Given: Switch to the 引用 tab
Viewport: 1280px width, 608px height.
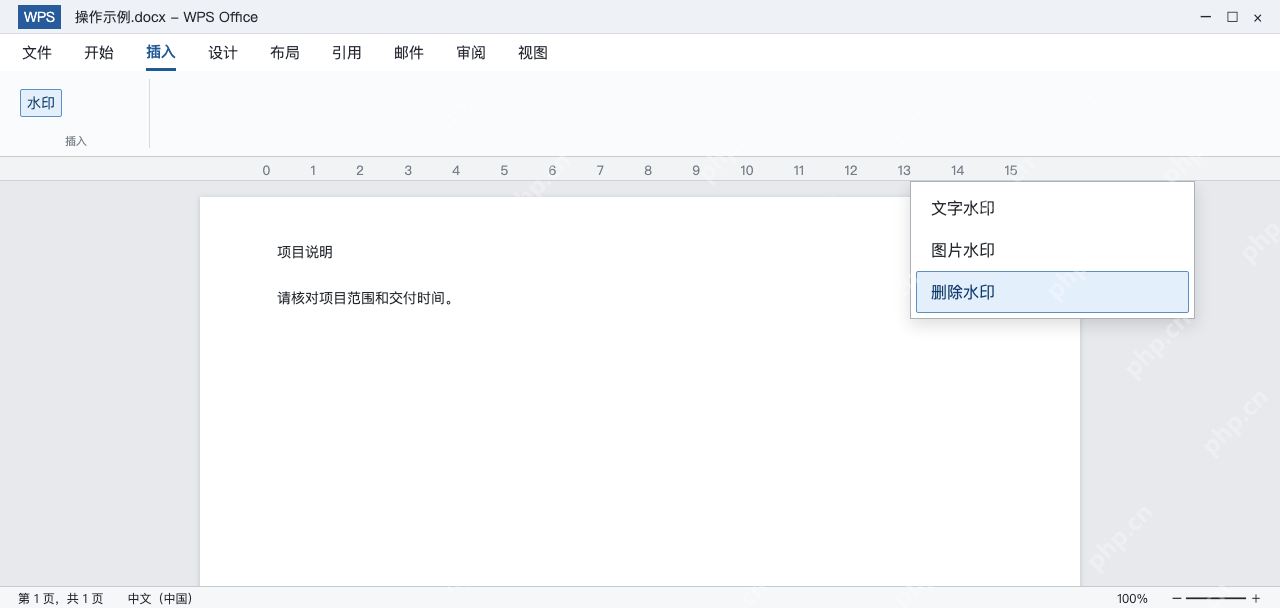Looking at the screenshot, I should (347, 53).
